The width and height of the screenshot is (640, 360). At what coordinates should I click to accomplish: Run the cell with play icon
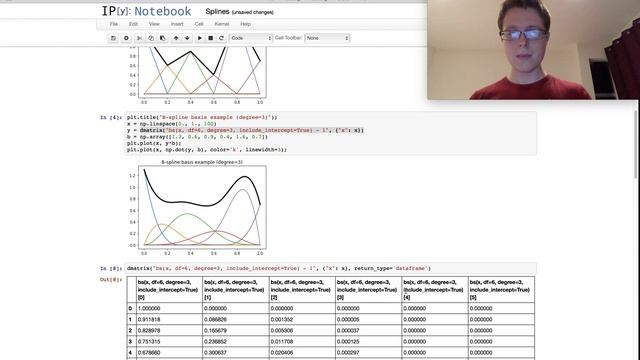point(200,38)
